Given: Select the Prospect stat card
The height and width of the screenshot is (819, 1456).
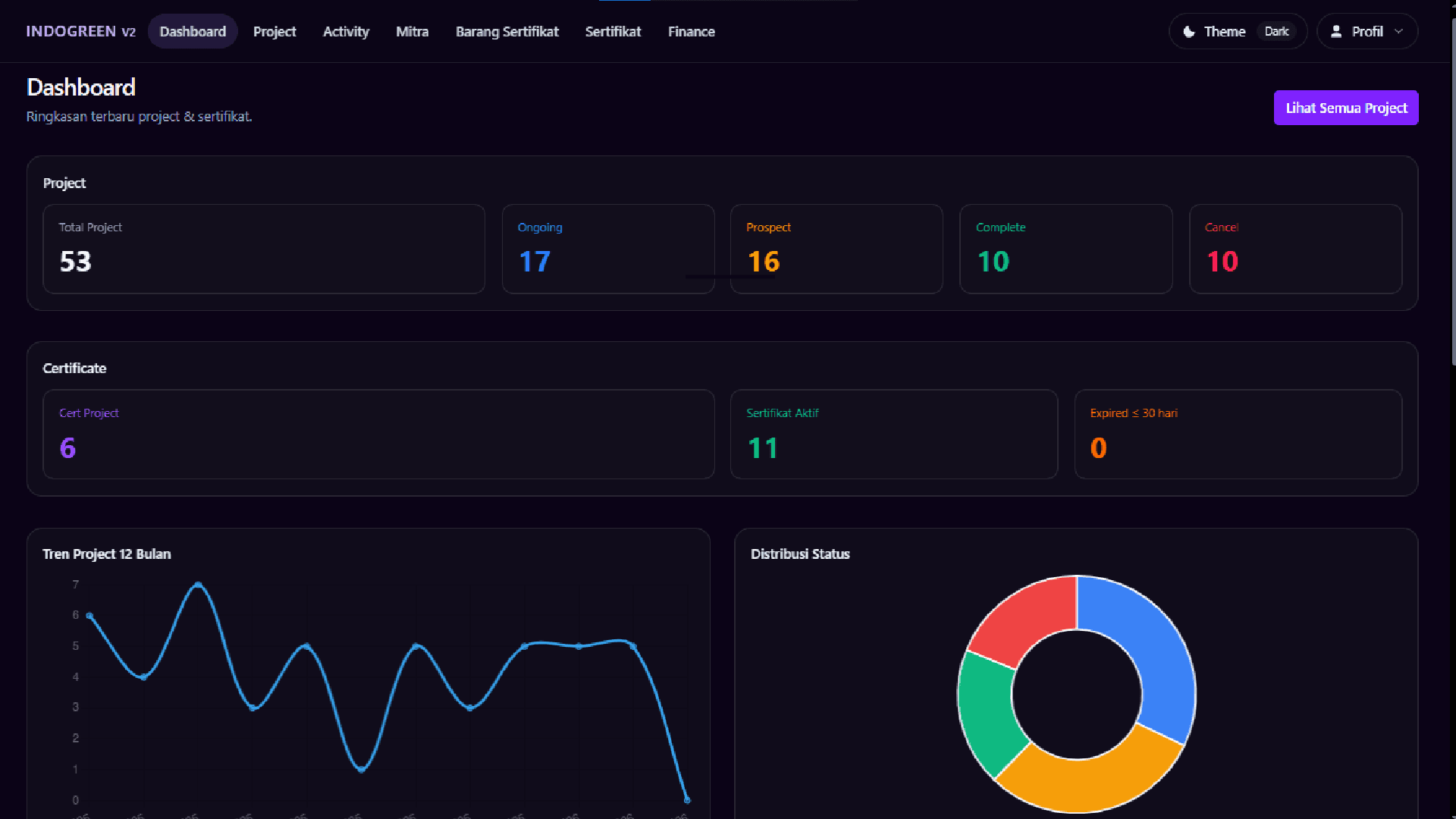Looking at the screenshot, I should coord(836,249).
